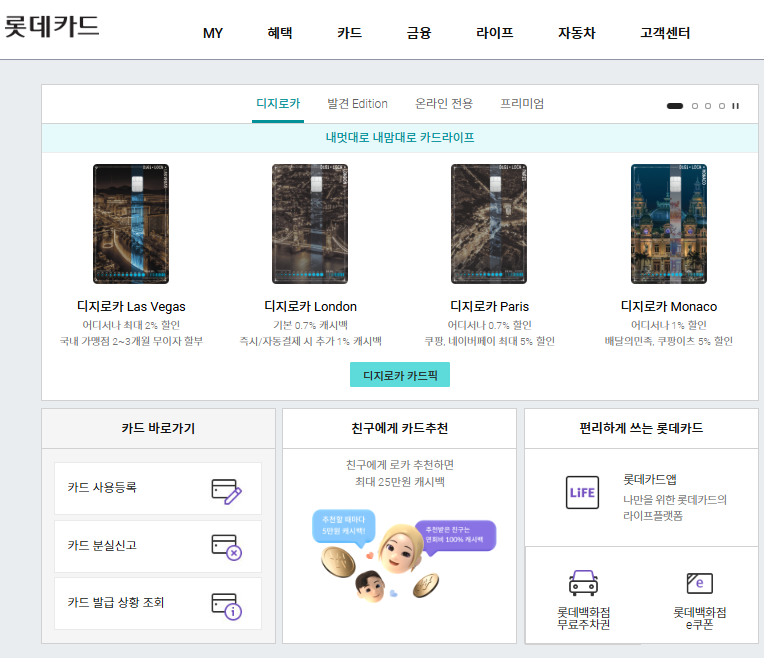Select the 디지로카 Las Vegas card image
This screenshot has height=658, width=764.
[x=131, y=225]
